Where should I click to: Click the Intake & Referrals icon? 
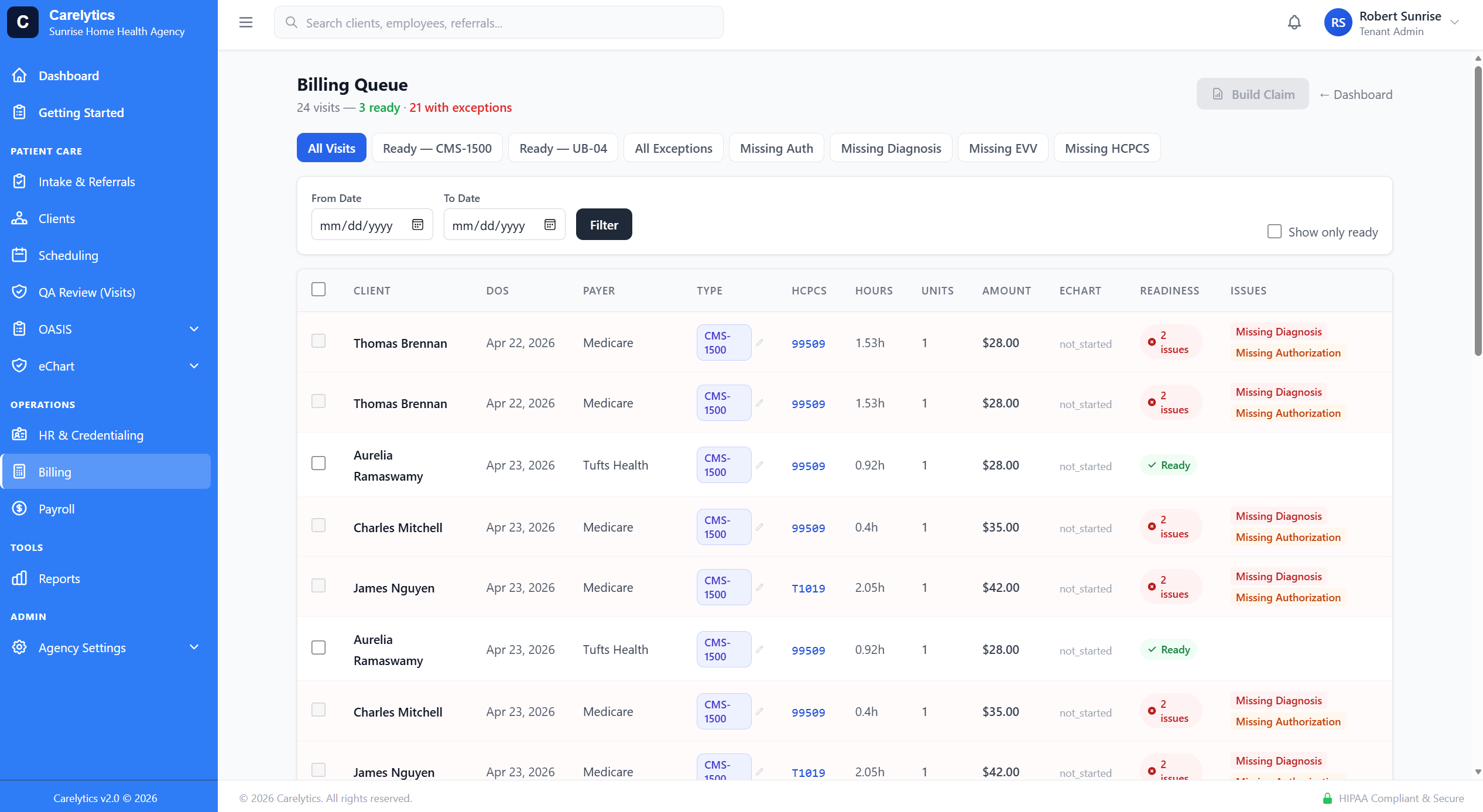(19, 181)
